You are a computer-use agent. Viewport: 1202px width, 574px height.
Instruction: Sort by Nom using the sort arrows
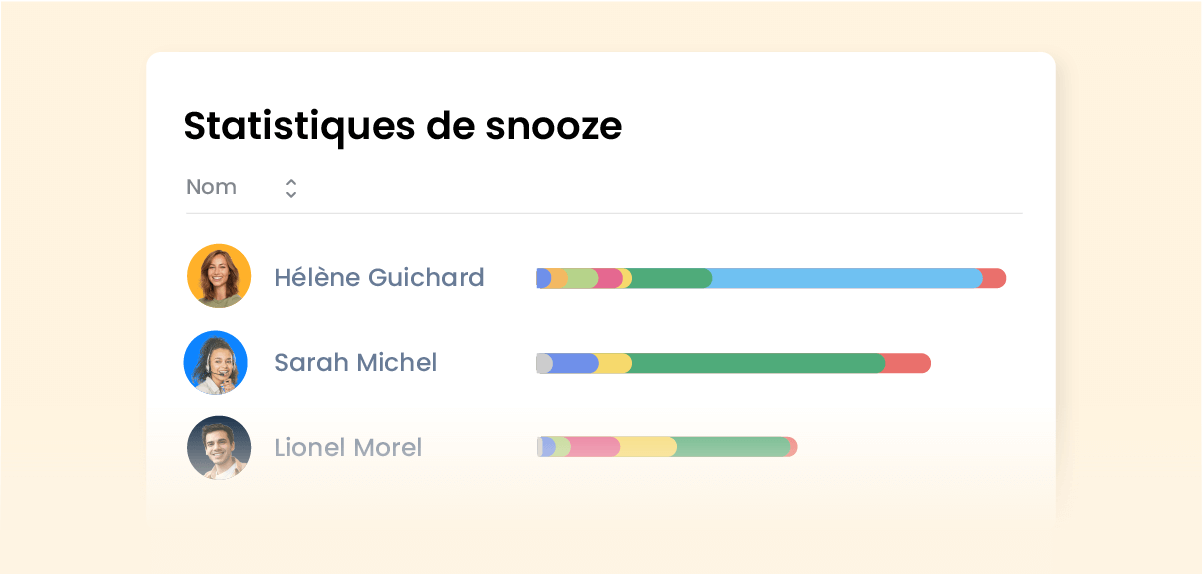click(x=291, y=188)
